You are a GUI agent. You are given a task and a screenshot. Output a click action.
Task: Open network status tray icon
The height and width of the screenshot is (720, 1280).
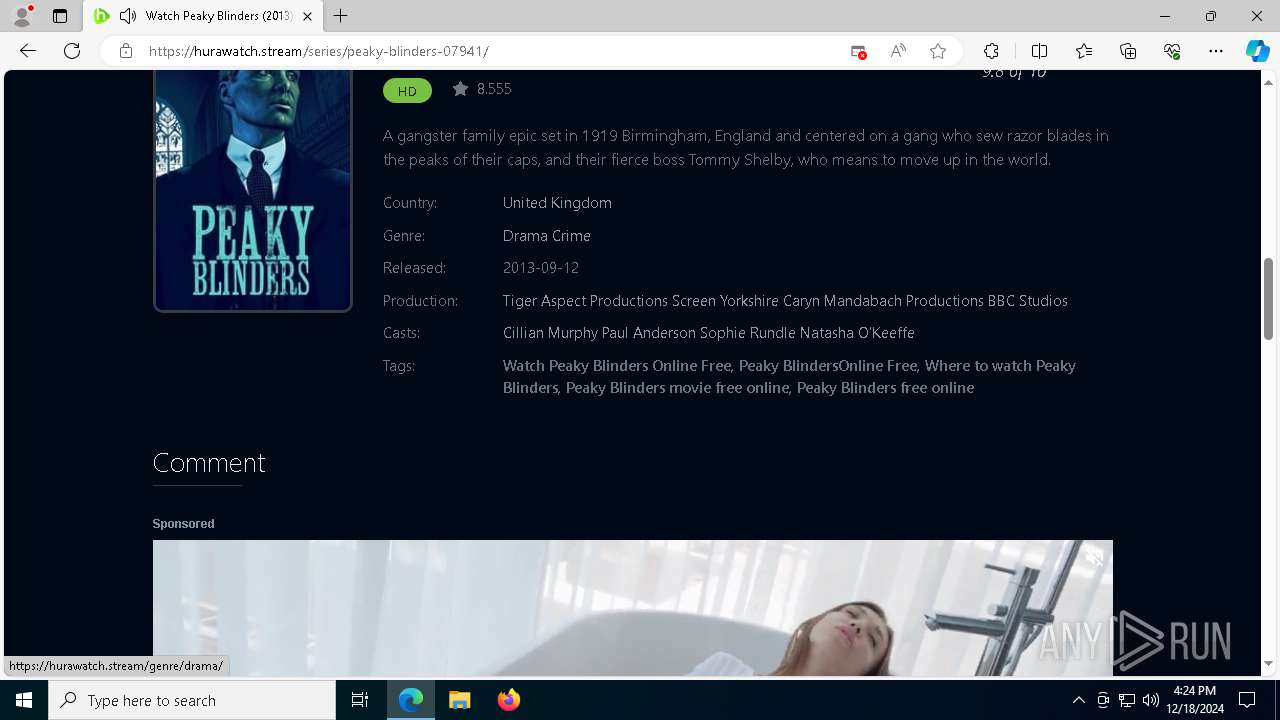coord(1127,700)
